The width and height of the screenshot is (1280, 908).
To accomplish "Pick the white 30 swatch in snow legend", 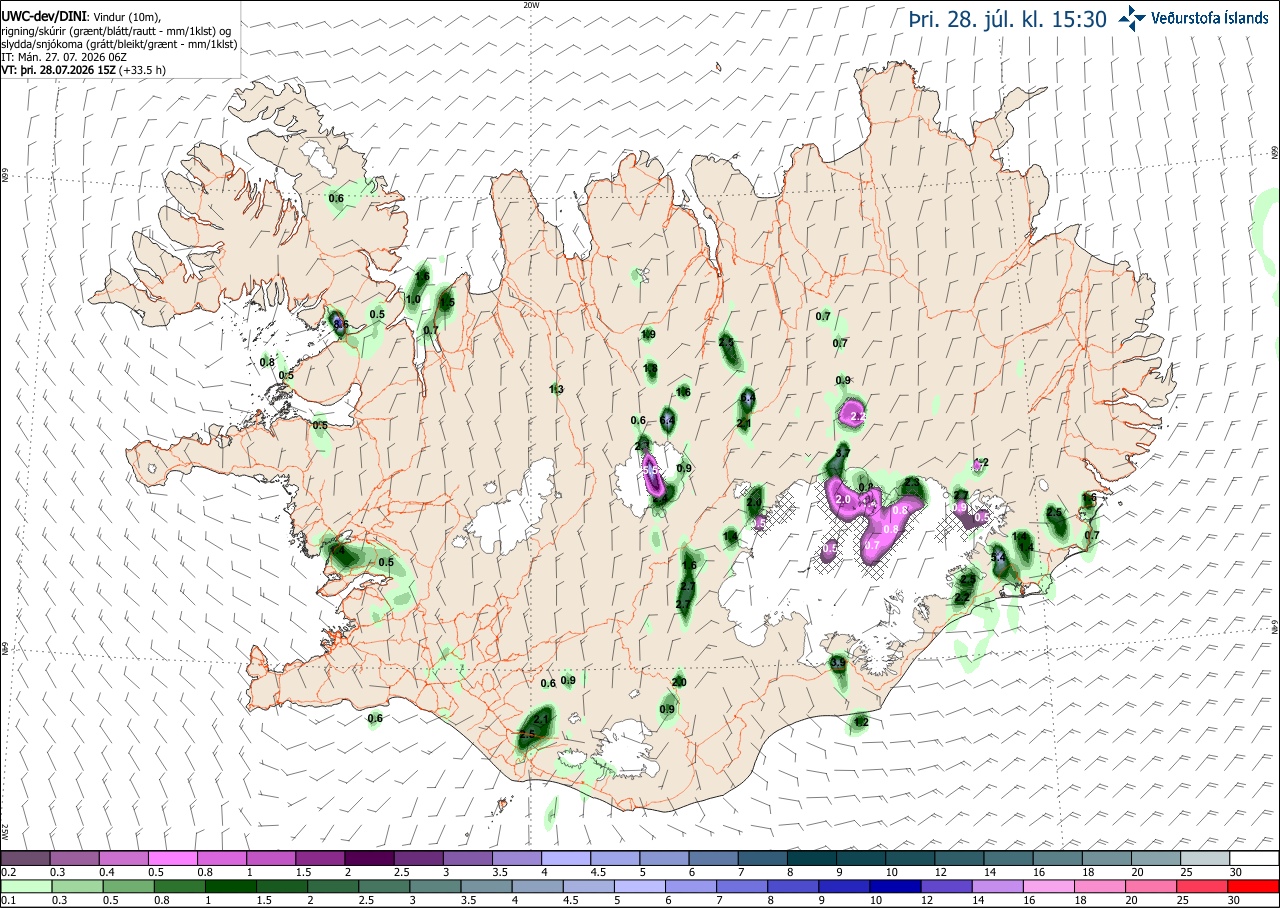I will (1254, 858).
